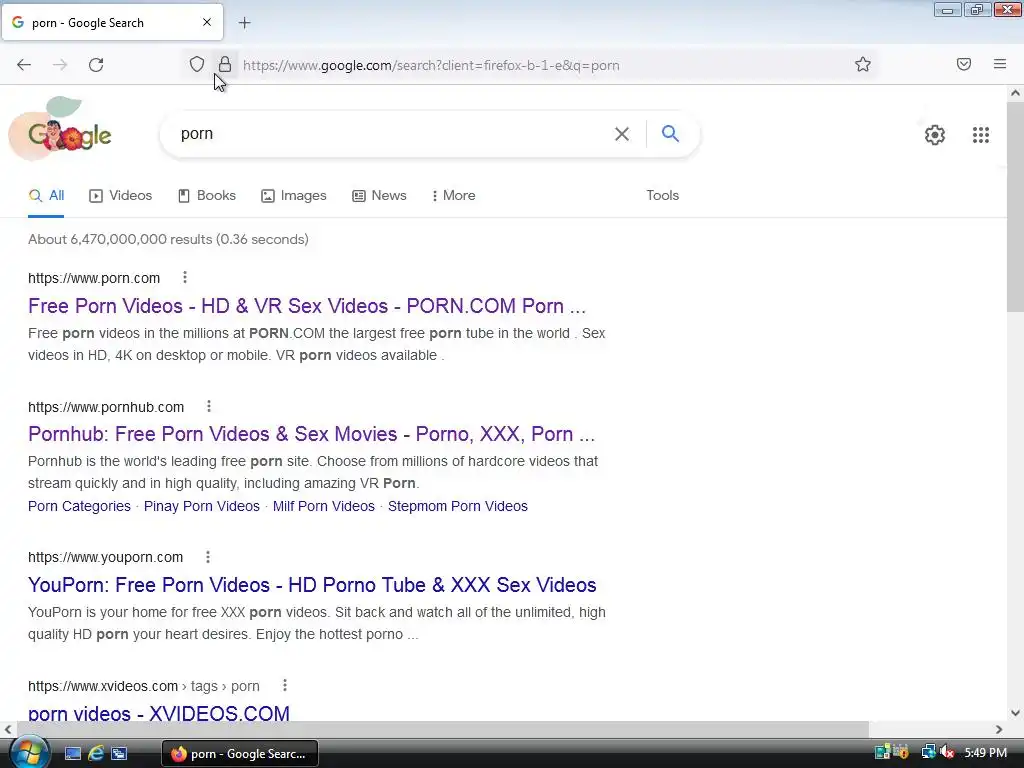
Task: Open the tracking protection shield icon
Action: 197,64
